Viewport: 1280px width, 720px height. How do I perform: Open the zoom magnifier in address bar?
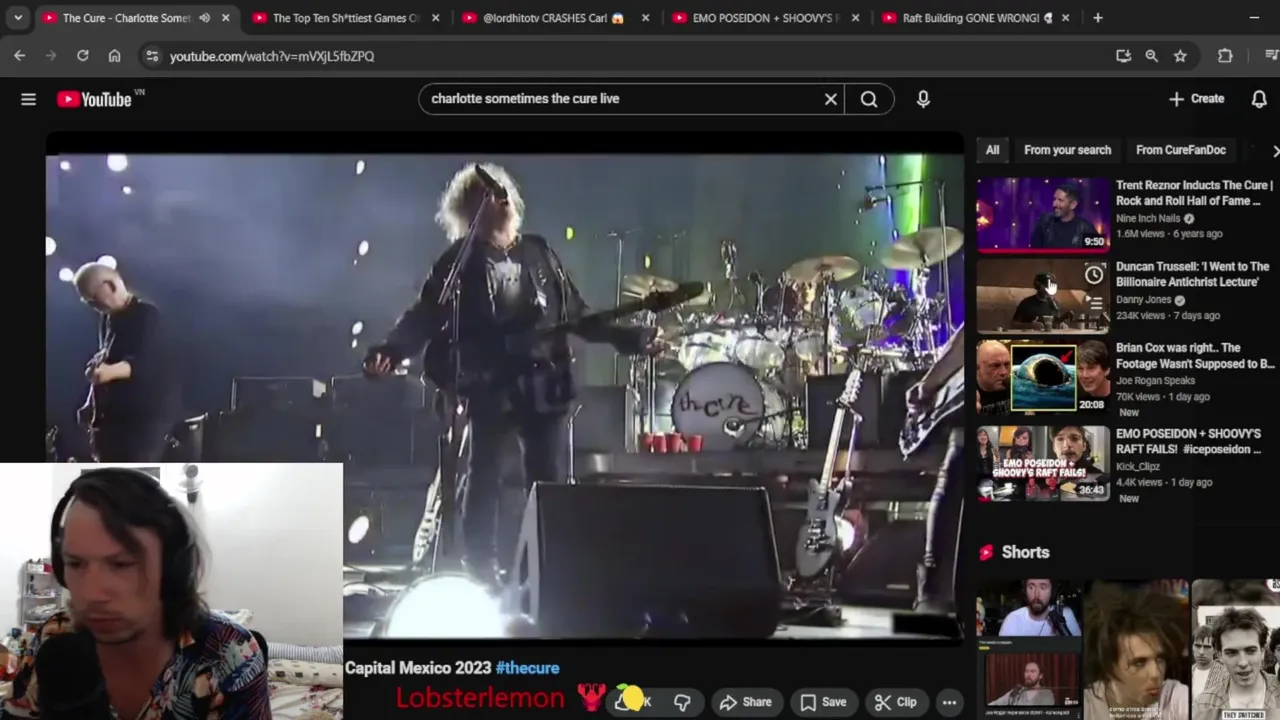[1152, 56]
